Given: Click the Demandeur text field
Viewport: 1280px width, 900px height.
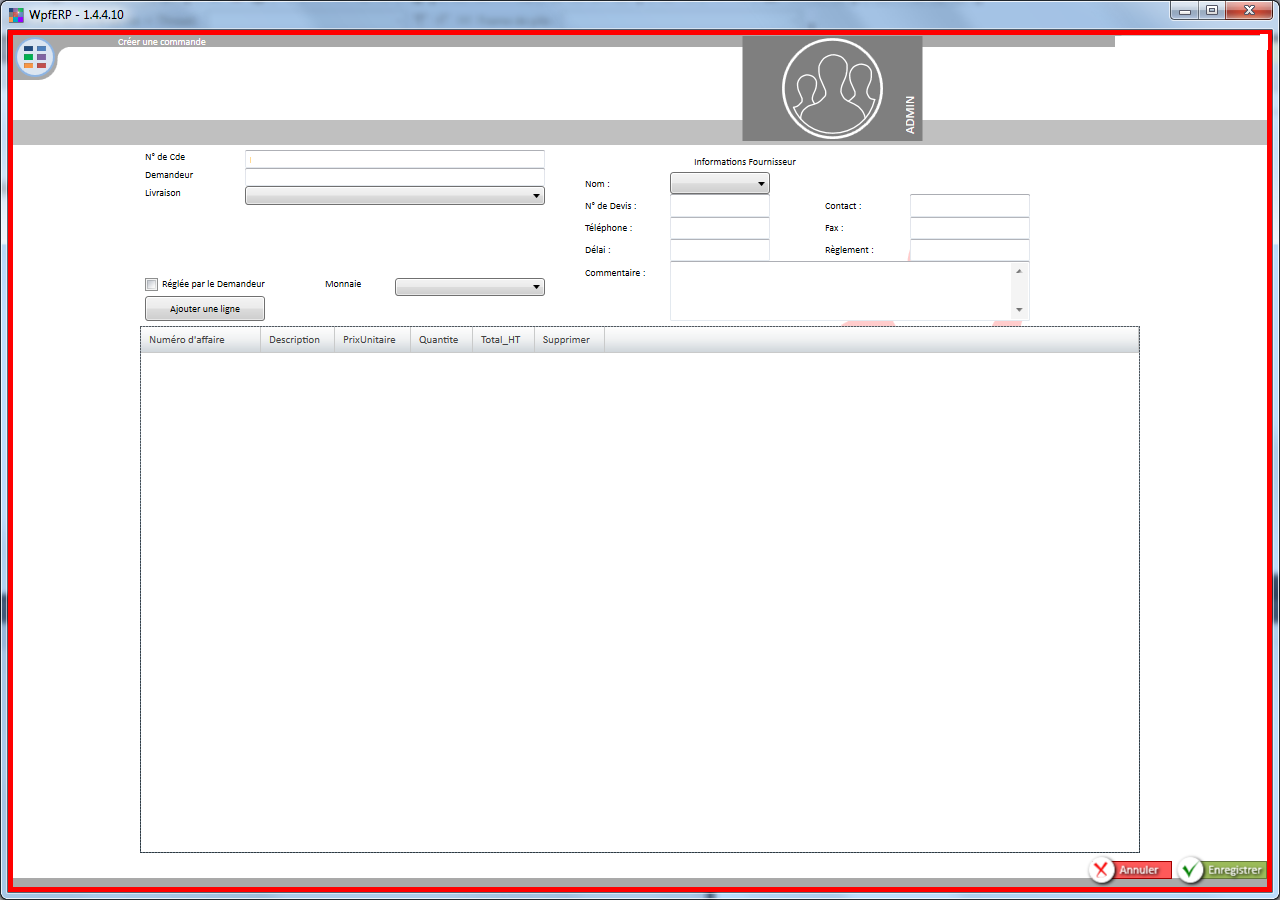Looking at the screenshot, I should pyautogui.click(x=395, y=177).
